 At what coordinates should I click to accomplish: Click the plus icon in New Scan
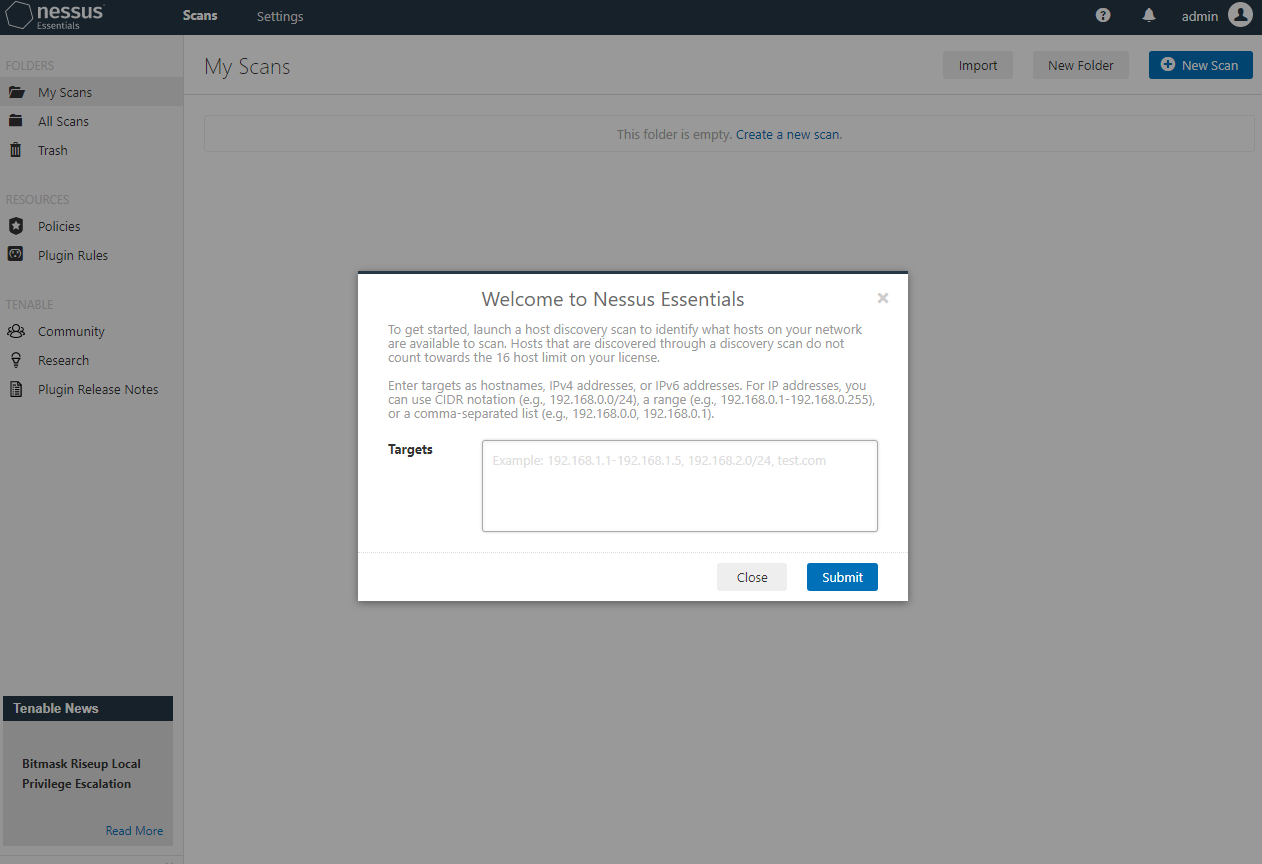[x=1167, y=65]
